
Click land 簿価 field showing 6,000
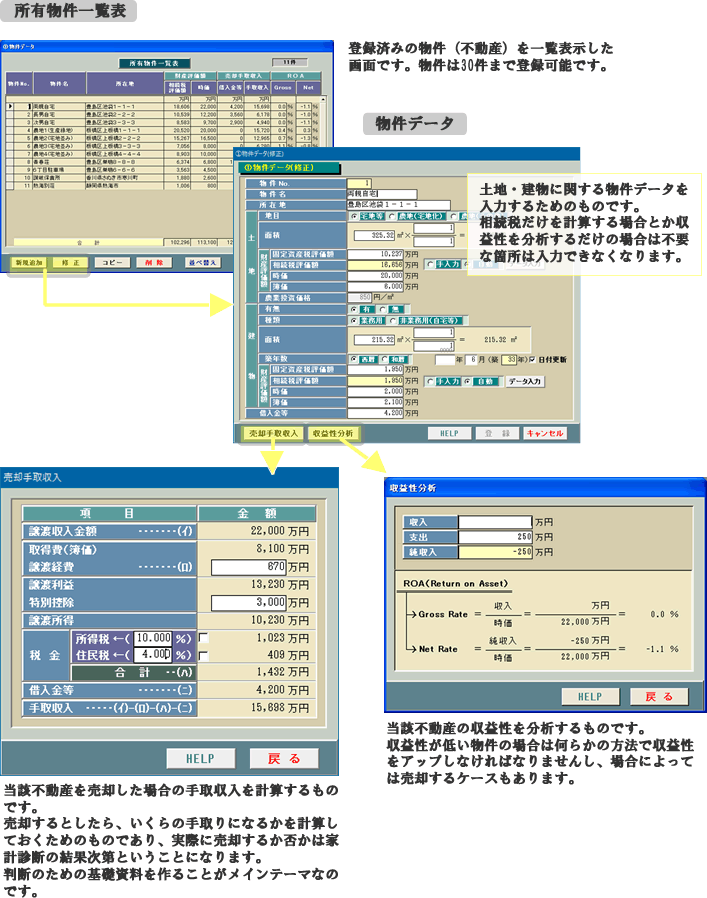point(376,286)
